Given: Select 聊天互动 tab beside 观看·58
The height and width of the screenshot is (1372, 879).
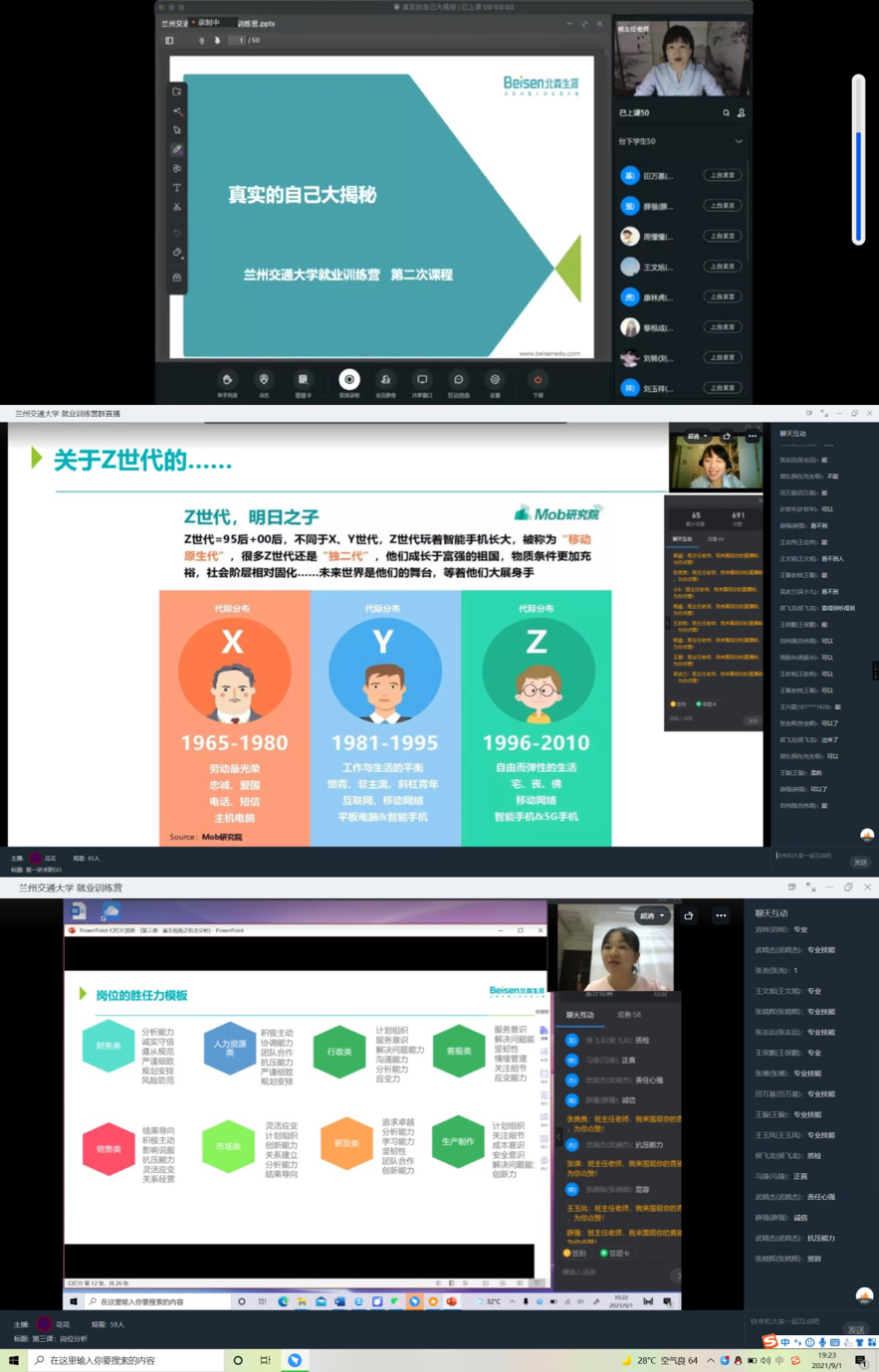Looking at the screenshot, I should tap(580, 1015).
